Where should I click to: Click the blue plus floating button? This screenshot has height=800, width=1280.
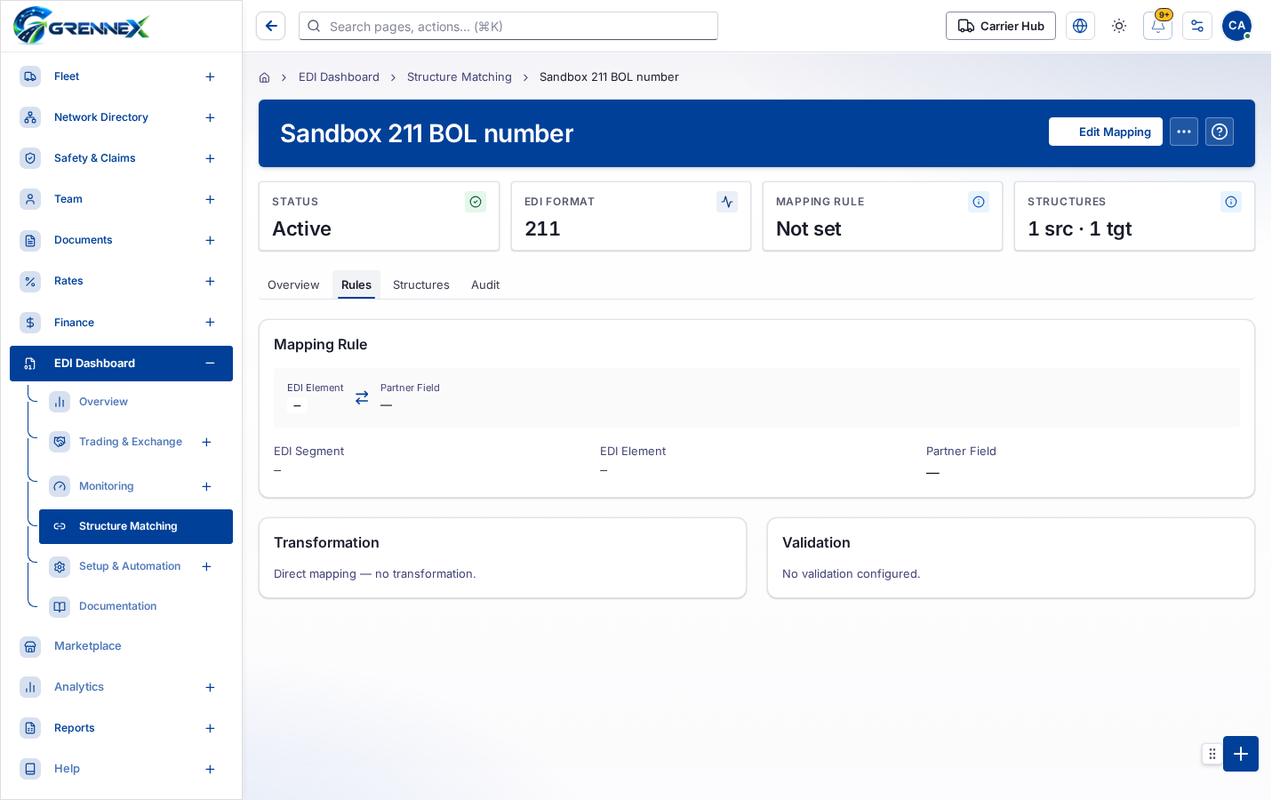1241,754
